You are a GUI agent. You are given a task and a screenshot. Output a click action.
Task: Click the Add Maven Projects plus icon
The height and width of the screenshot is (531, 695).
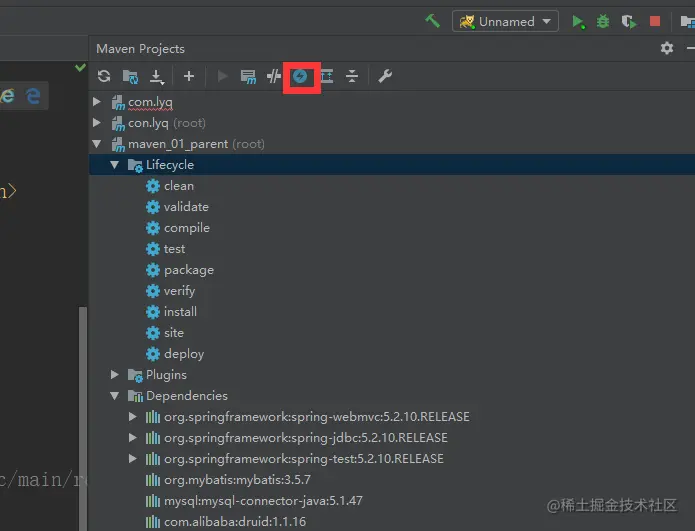tap(189, 76)
